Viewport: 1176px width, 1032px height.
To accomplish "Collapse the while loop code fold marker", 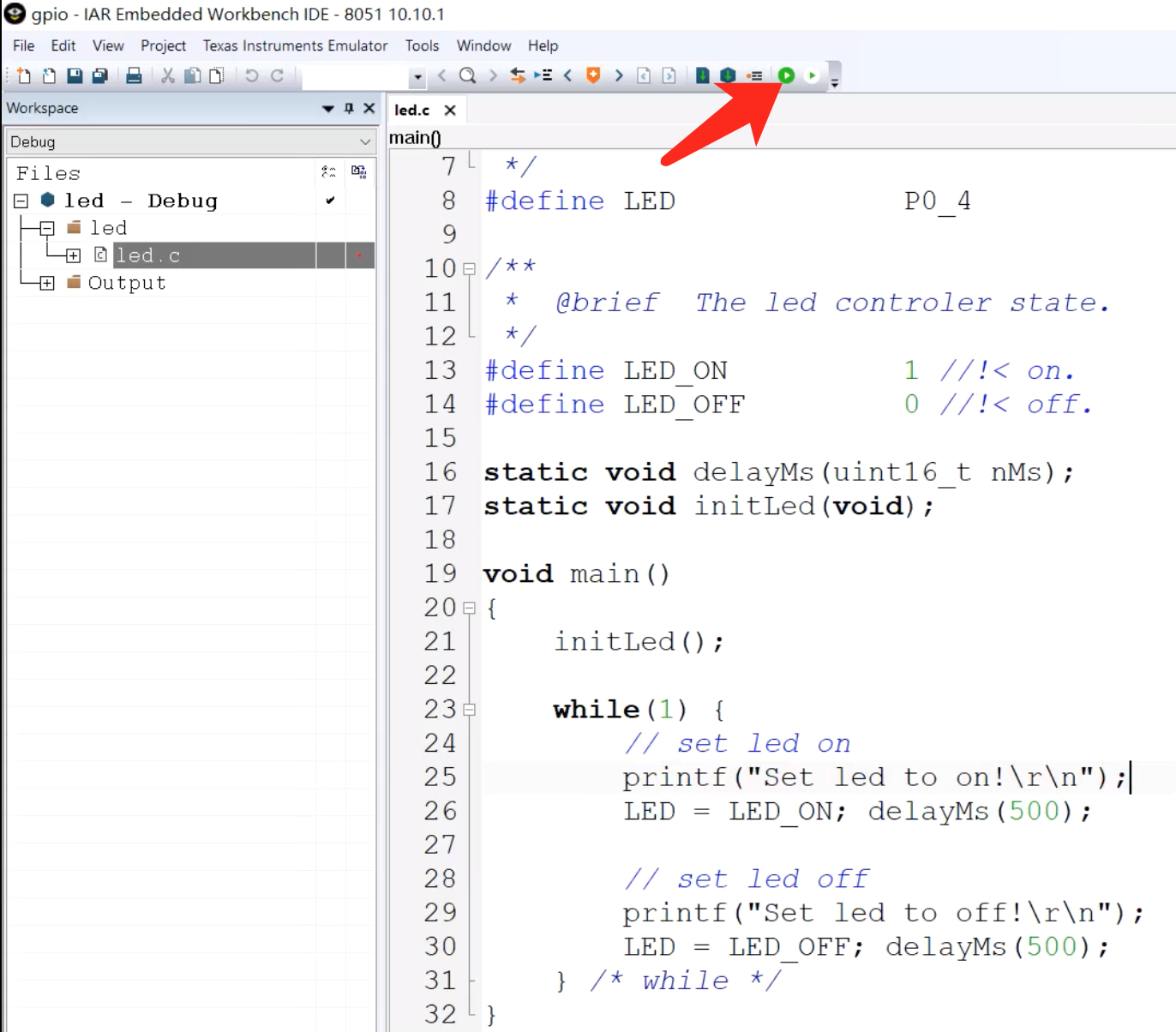I will (469, 710).
